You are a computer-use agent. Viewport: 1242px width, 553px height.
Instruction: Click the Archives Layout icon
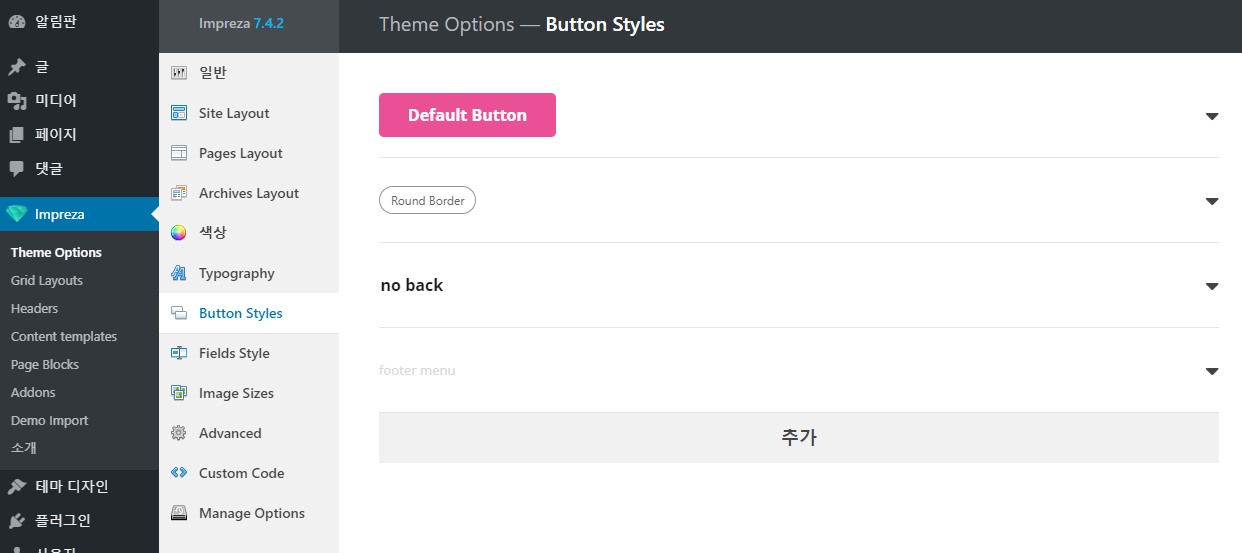point(179,193)
